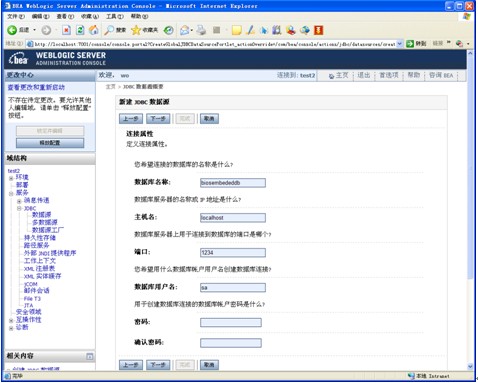Screen dimensions: 478x383
Task: Click the History clock icon
Action: pos(169,30)
